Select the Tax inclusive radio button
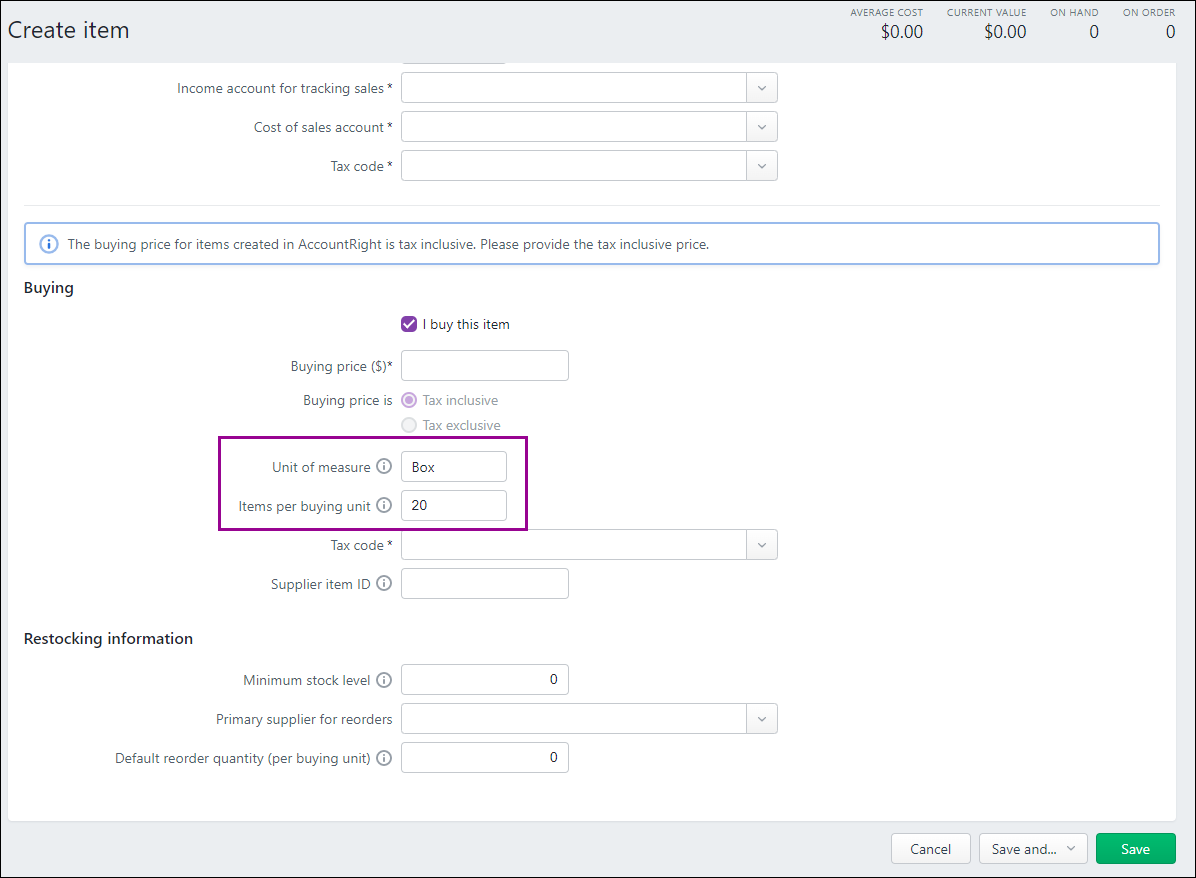 click(x=409, y=400)
